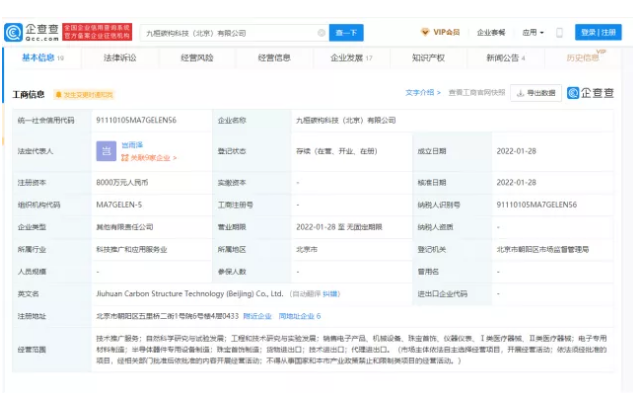Select 北京市朝阳区市场监督管理局 registrar value

(543, 249)
